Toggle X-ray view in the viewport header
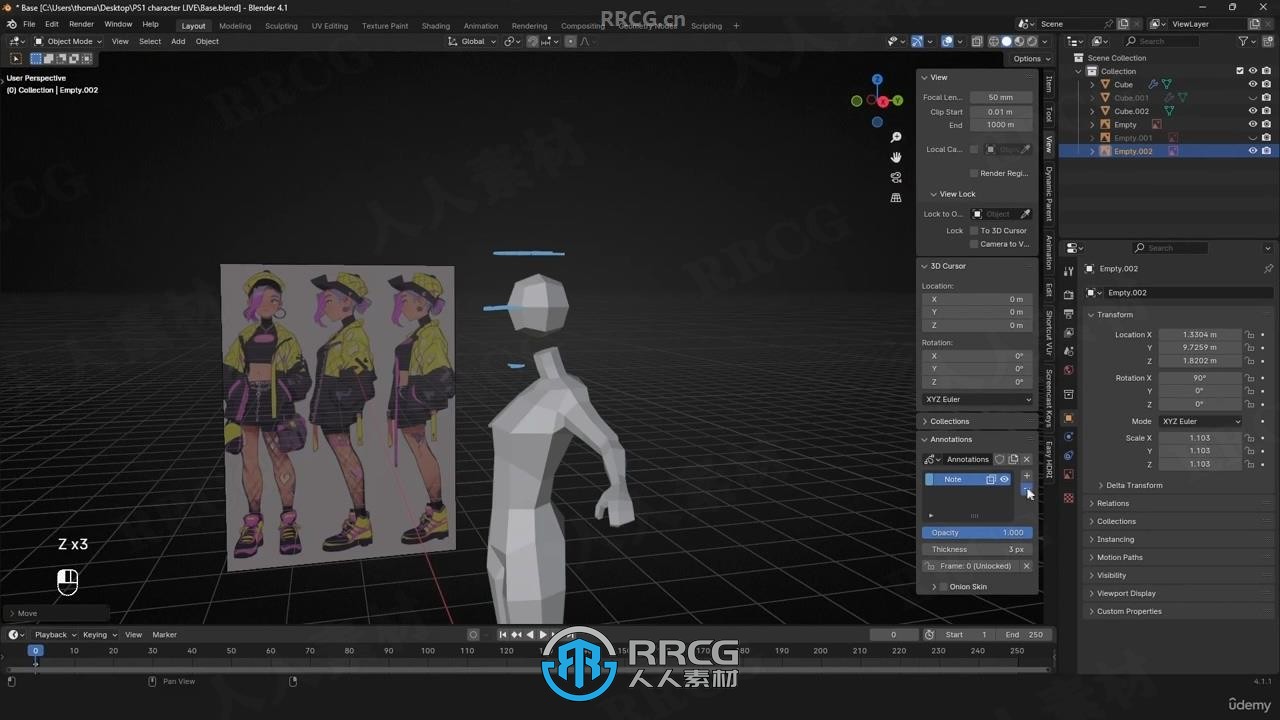The width and height of the screenshot is (1280, 720). pyautogui.click(x=977, y=41)
